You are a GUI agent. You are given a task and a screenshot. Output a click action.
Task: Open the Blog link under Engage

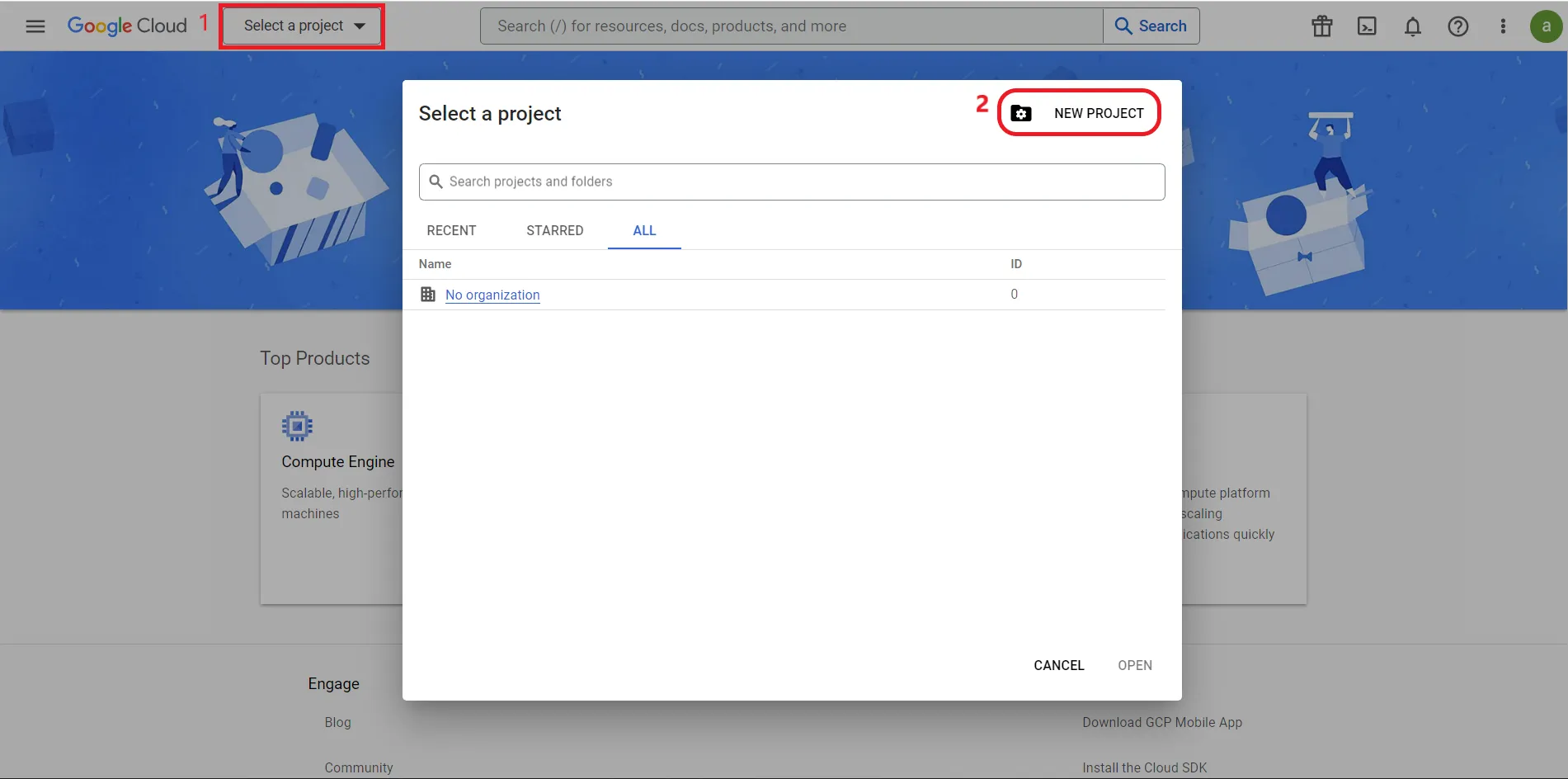tap(337, 722)
